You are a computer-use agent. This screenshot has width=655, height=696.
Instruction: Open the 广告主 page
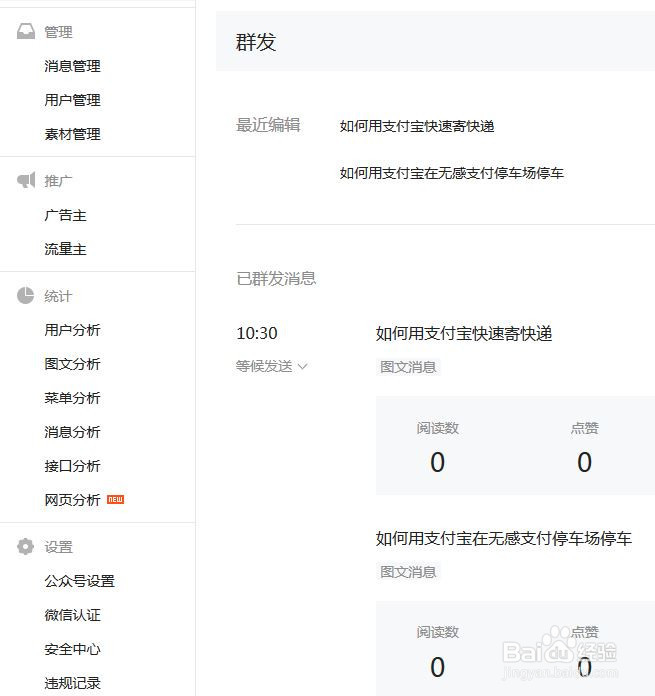(65, 216)
